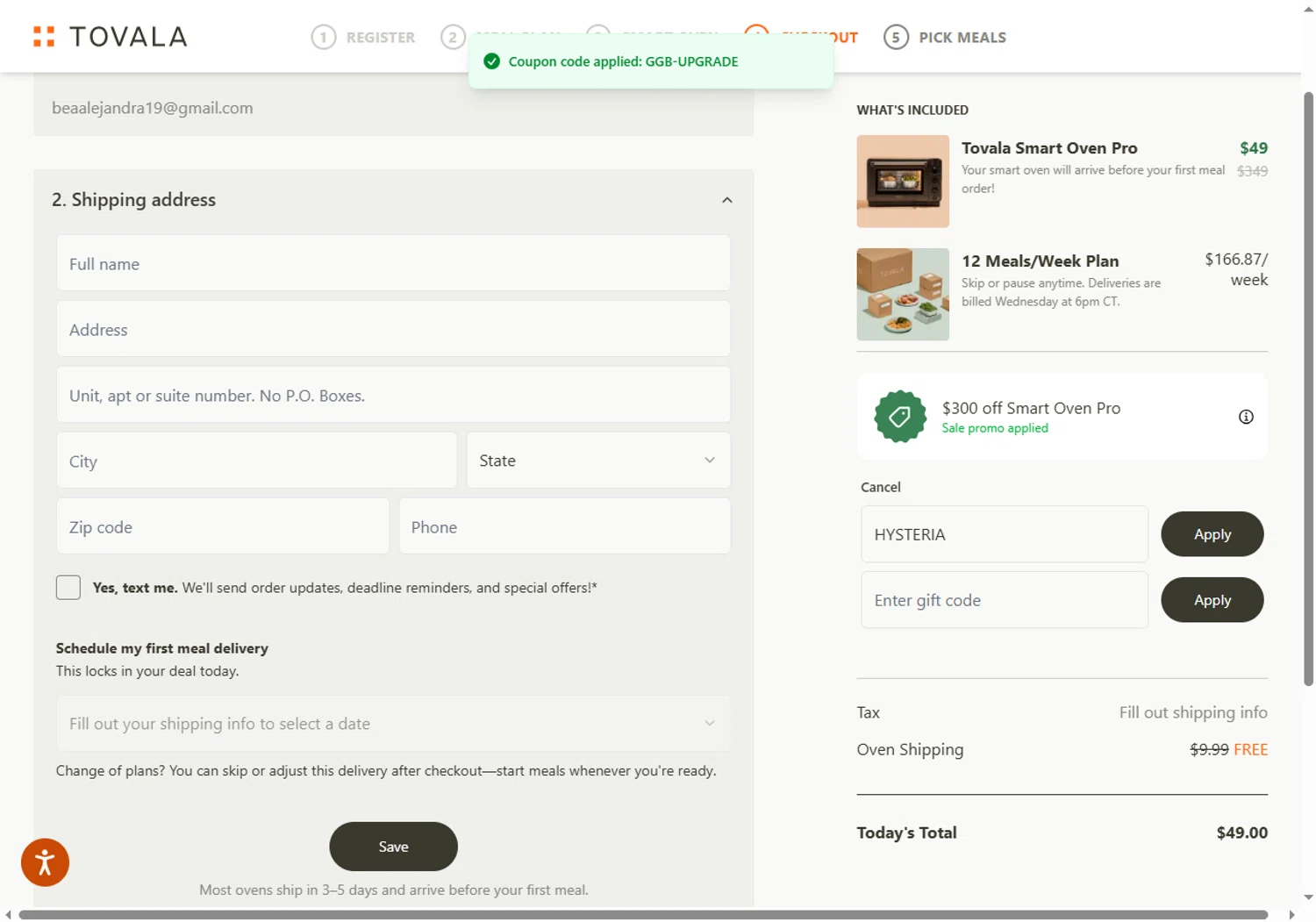This screenshot has height=922, width=1316.
Task: Apply the gift code
Action: [x=1212, y=600]
